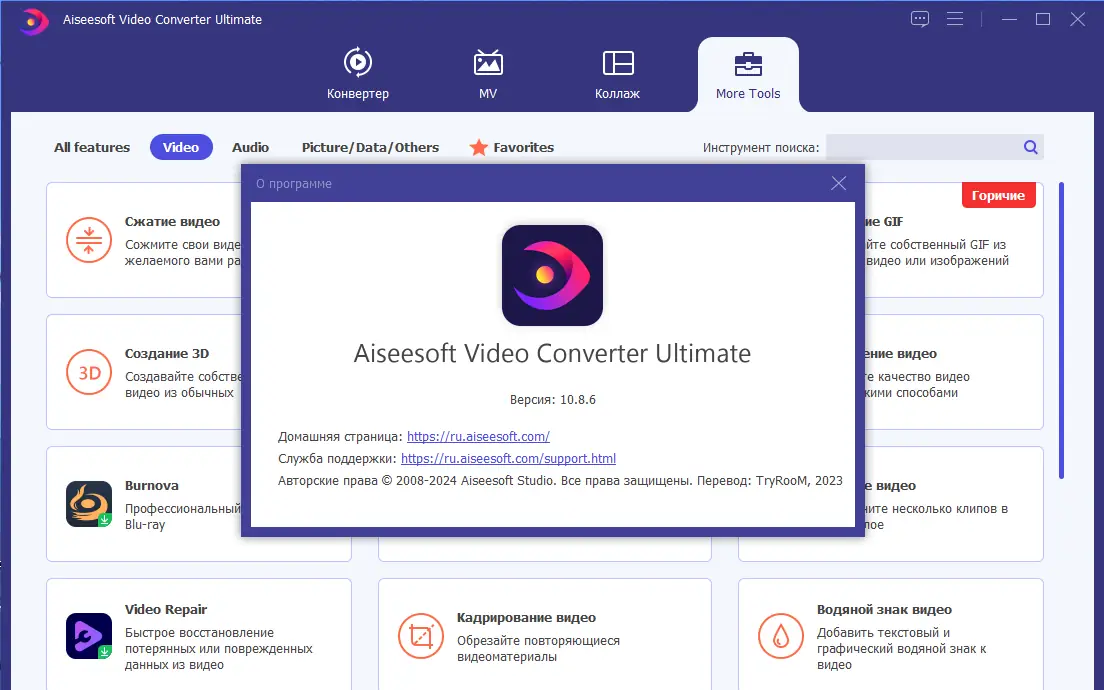Select the More Tools tab
The height and width of the screenshot is (690, 1104).
pos(748,75)
